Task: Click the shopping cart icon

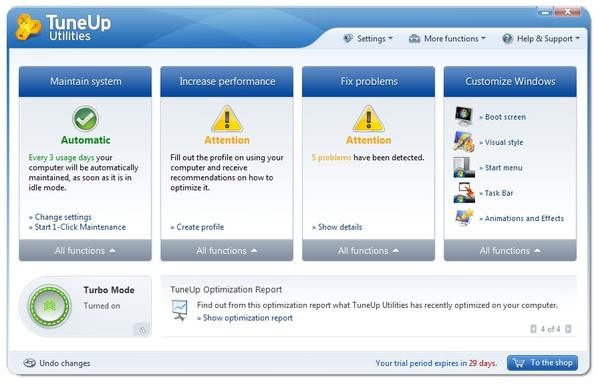Action: [519, 363]
